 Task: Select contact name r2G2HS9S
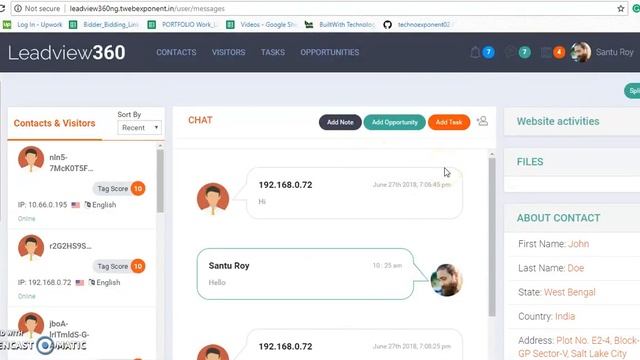click(70, 246)
